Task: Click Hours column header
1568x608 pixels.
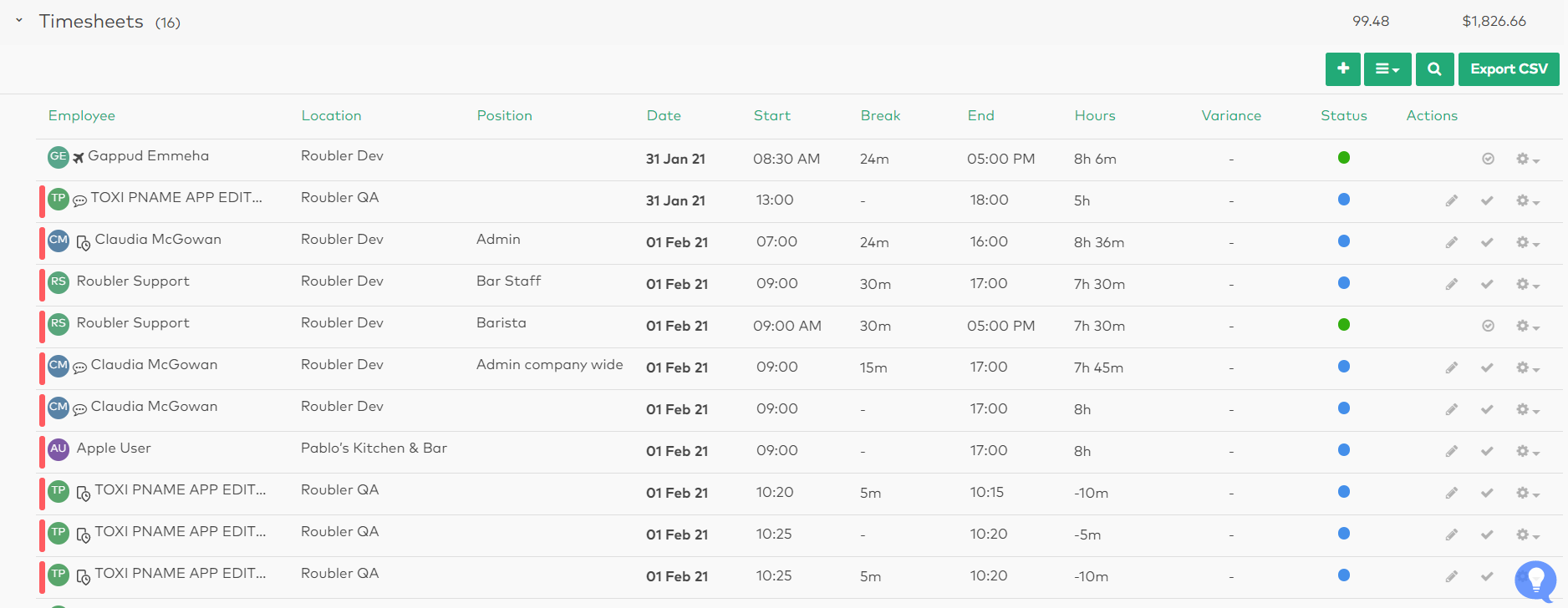Action: click(x=1095, y=116)
